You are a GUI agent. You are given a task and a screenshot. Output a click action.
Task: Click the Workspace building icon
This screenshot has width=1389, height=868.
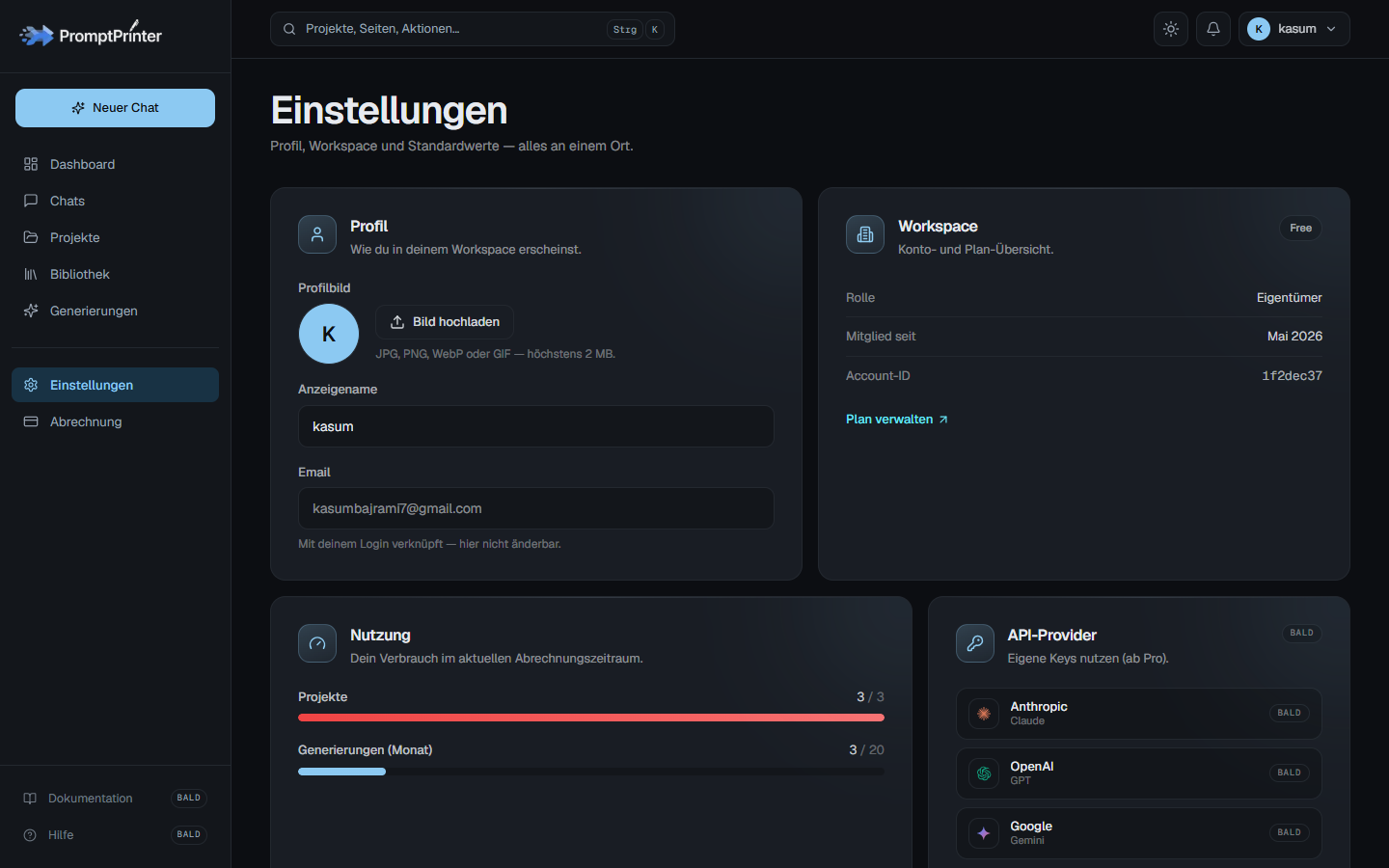(x=865, y=234)
